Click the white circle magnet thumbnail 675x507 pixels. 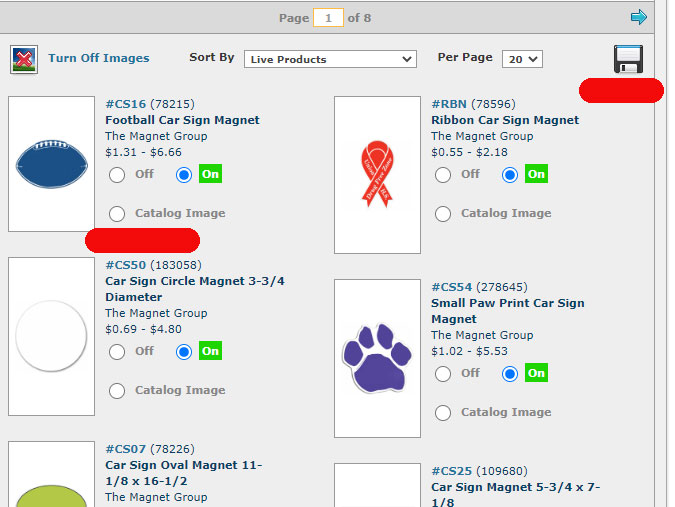click(51, 336)
